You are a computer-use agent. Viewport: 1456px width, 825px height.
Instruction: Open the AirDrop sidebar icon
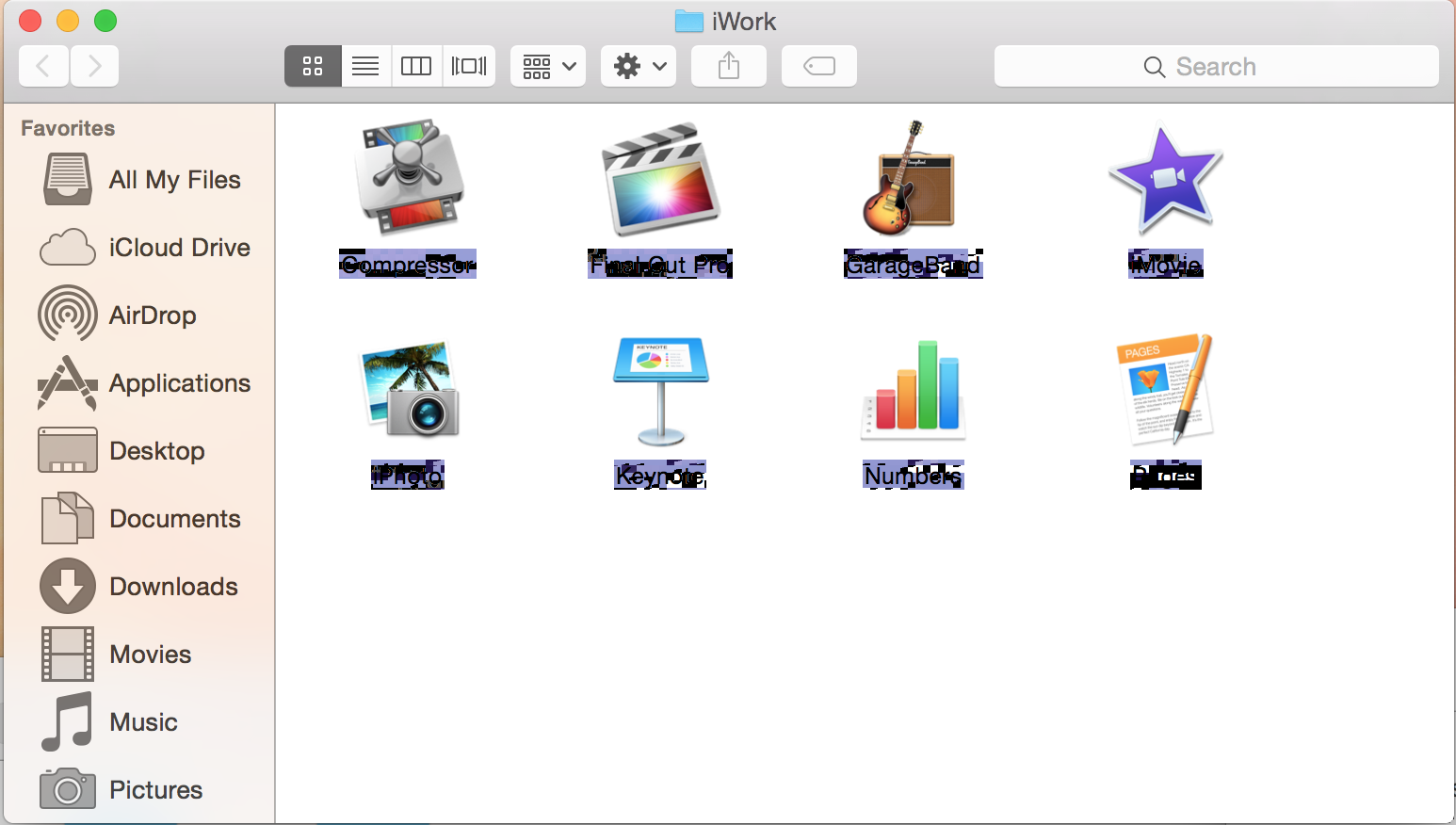[68, 315]
